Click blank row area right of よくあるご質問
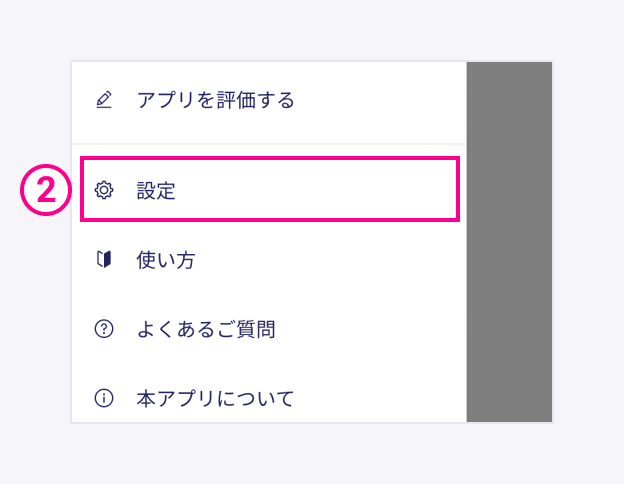Viewport: 624px width, 484px height. point(370,330)
